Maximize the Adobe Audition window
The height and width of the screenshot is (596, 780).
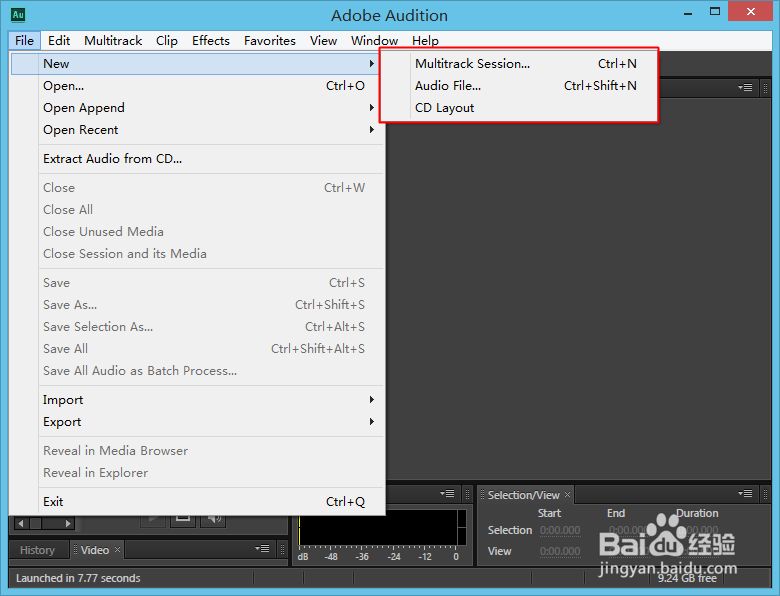pyautogui.click(x=715, y=12)
